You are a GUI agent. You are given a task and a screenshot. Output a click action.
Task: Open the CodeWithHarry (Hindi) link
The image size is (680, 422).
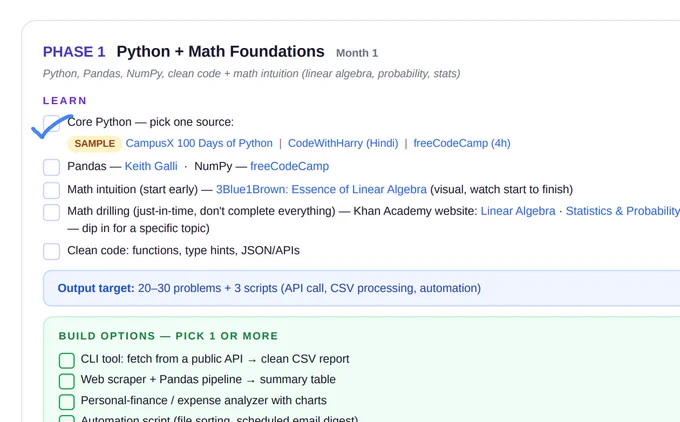point(343,143)
